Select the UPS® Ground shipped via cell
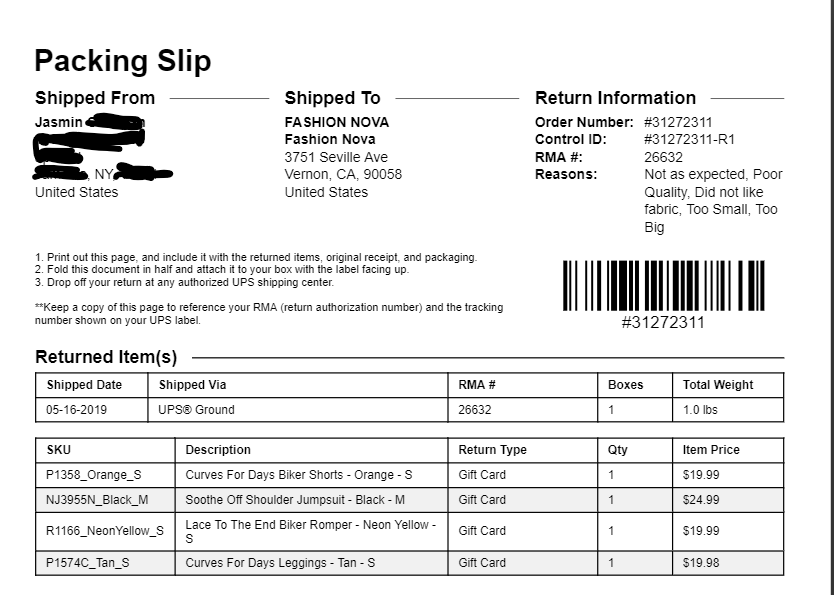The width and height of the screenshot is (834, 595). [x=298, y=410]
